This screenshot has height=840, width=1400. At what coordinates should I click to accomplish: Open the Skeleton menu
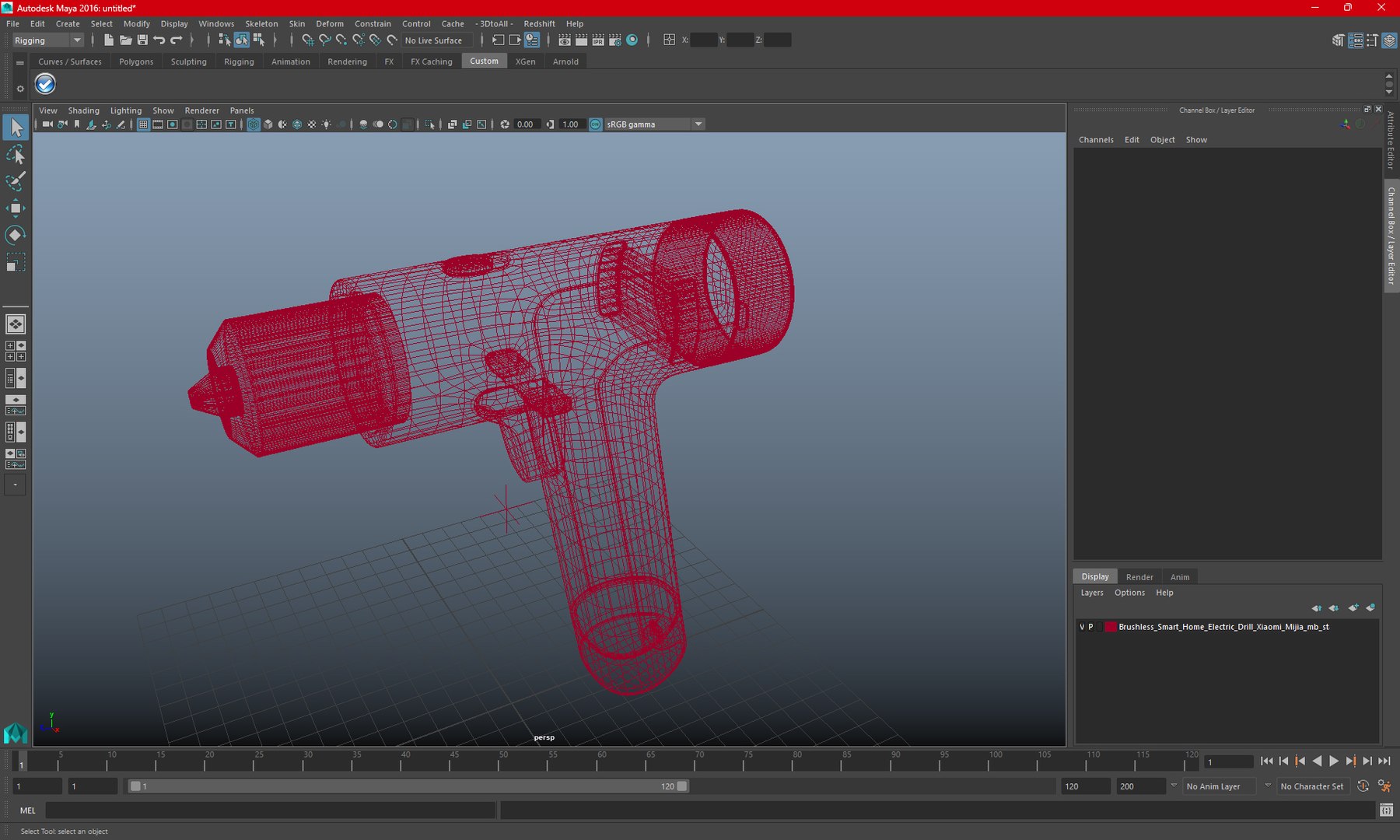[x=261, y=24]
